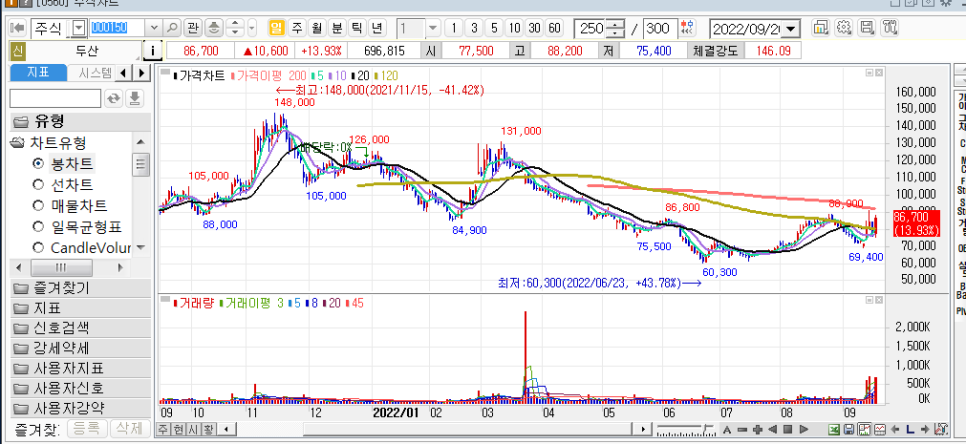This screenshot has height=444, width=966.
Task: Click the 등록 favorites register button
Action: coord(86,428)
